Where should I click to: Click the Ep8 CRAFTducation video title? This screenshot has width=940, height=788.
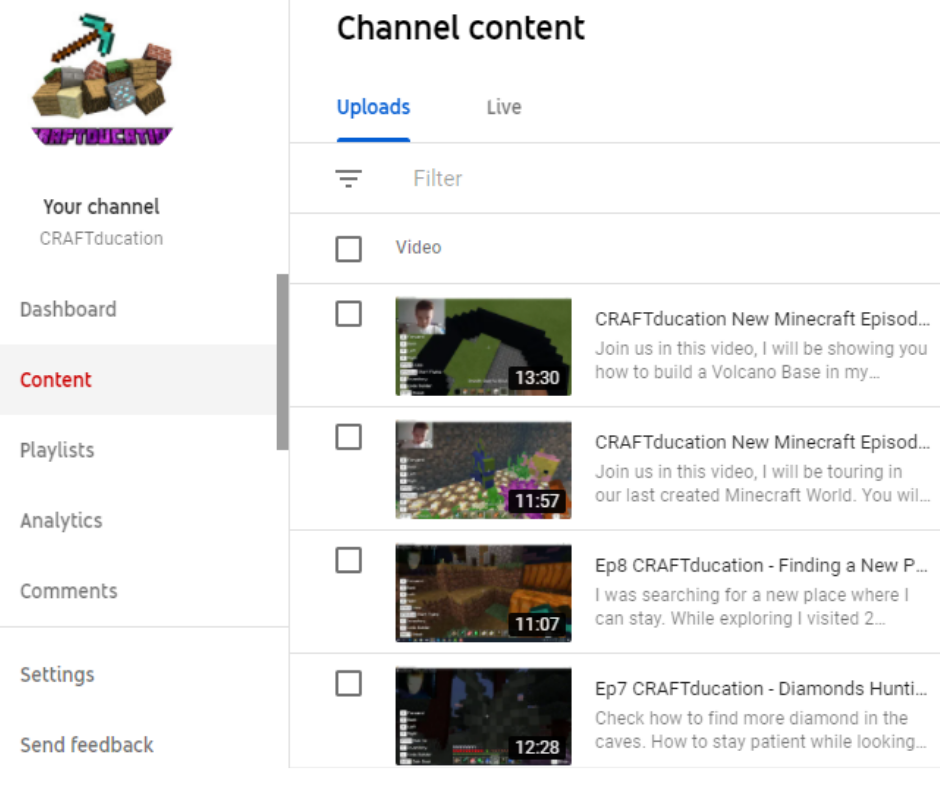pos(761,565)
